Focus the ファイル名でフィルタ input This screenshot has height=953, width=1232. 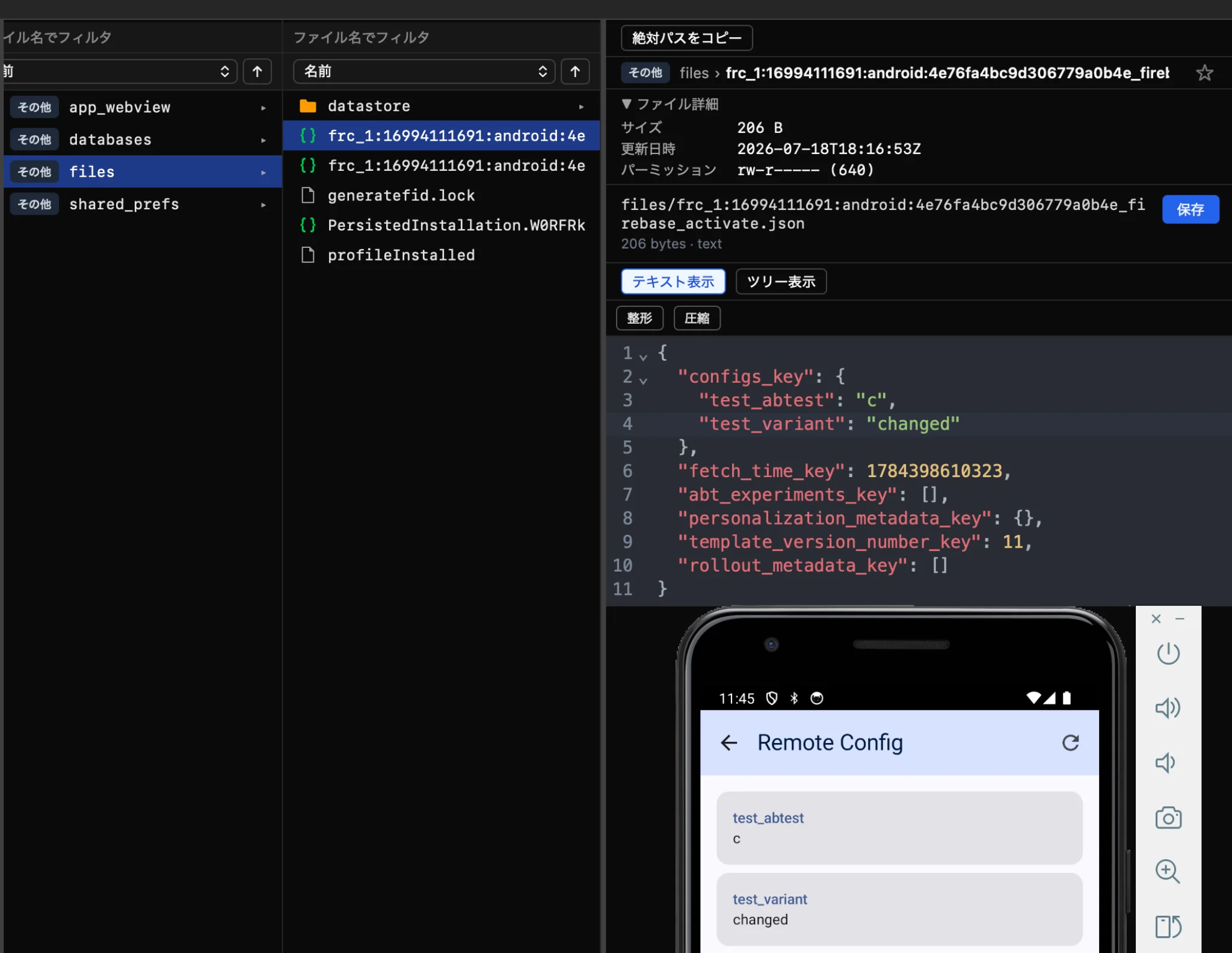click(442, 37)
